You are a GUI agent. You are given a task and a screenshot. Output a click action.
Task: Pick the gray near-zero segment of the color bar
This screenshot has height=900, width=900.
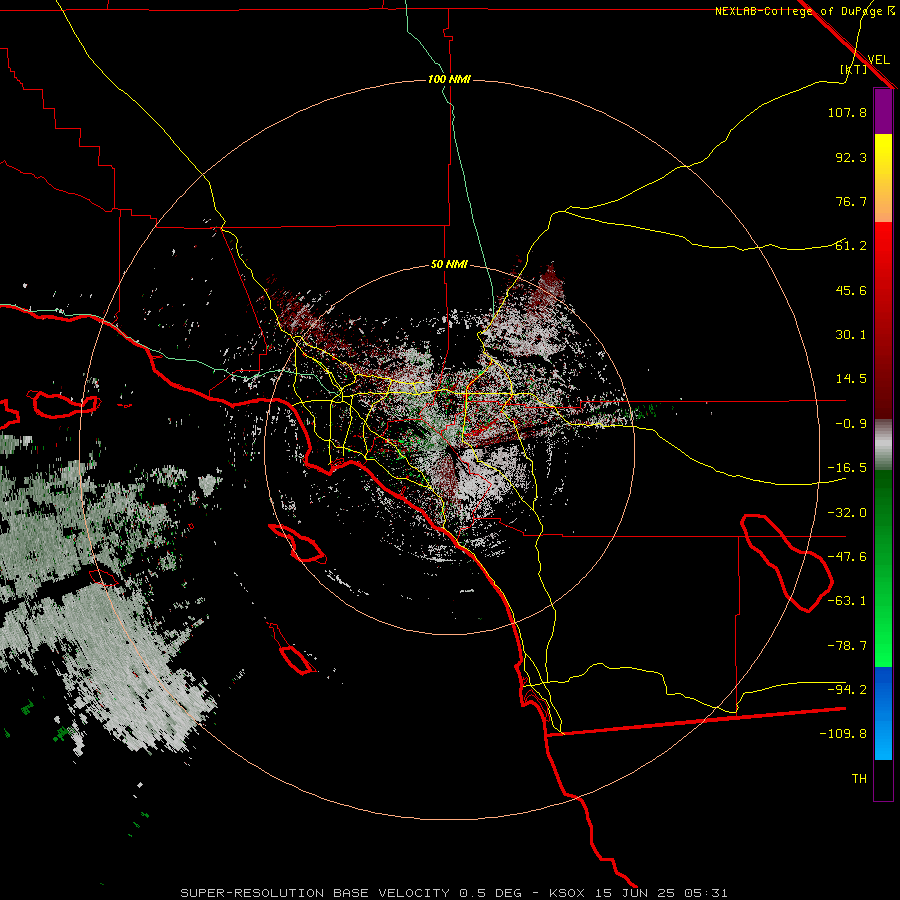click(883, 445)
